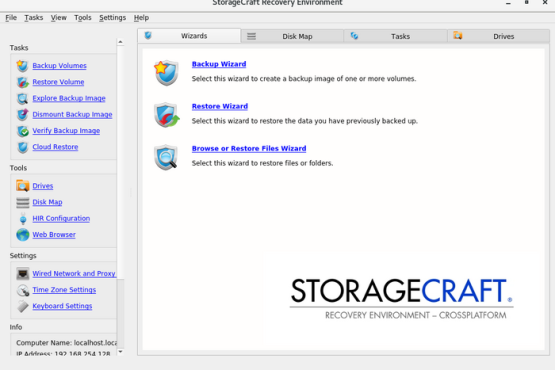
Task: Click the sidebar scroll up arrow
Action: (120, 42)
